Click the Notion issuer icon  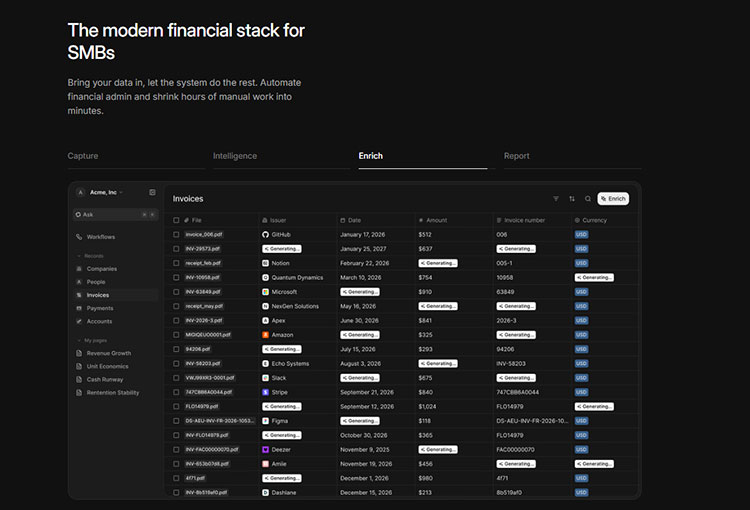click(x=265, y=263)
